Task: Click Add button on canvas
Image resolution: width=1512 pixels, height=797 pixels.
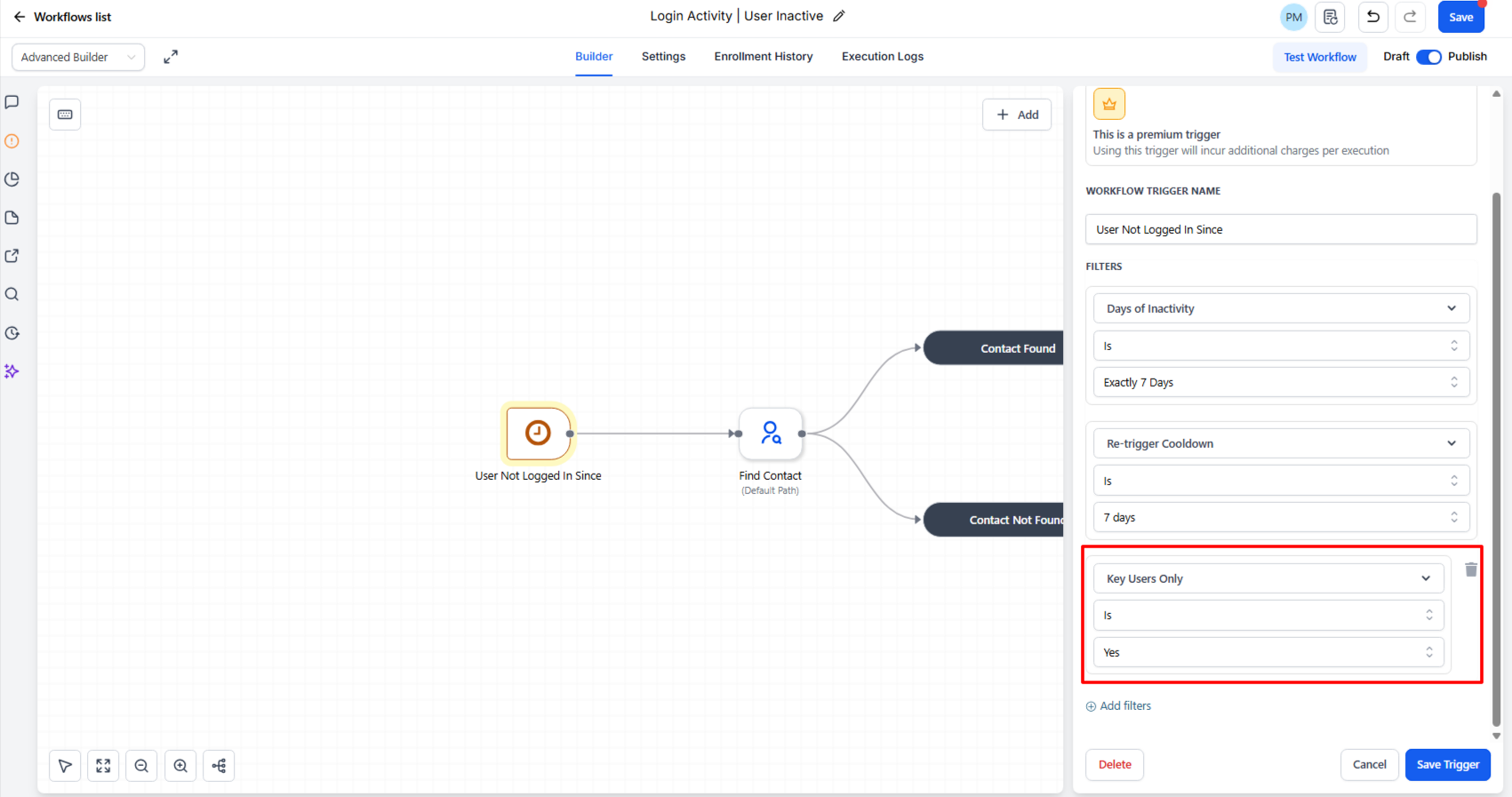Action: pos(1017,115)
